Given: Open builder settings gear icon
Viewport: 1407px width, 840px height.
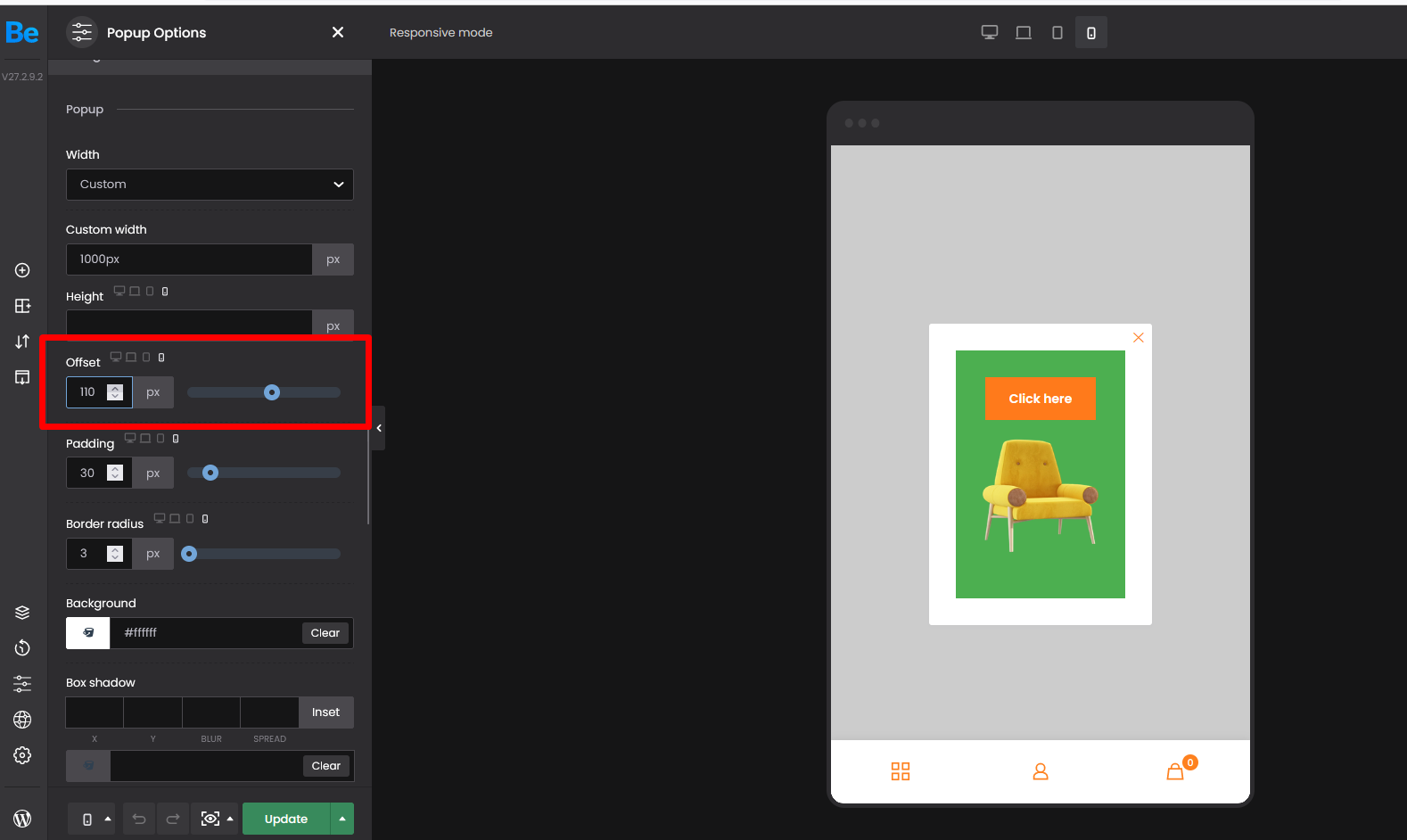Looking at the screenshot, I should 22,755.
